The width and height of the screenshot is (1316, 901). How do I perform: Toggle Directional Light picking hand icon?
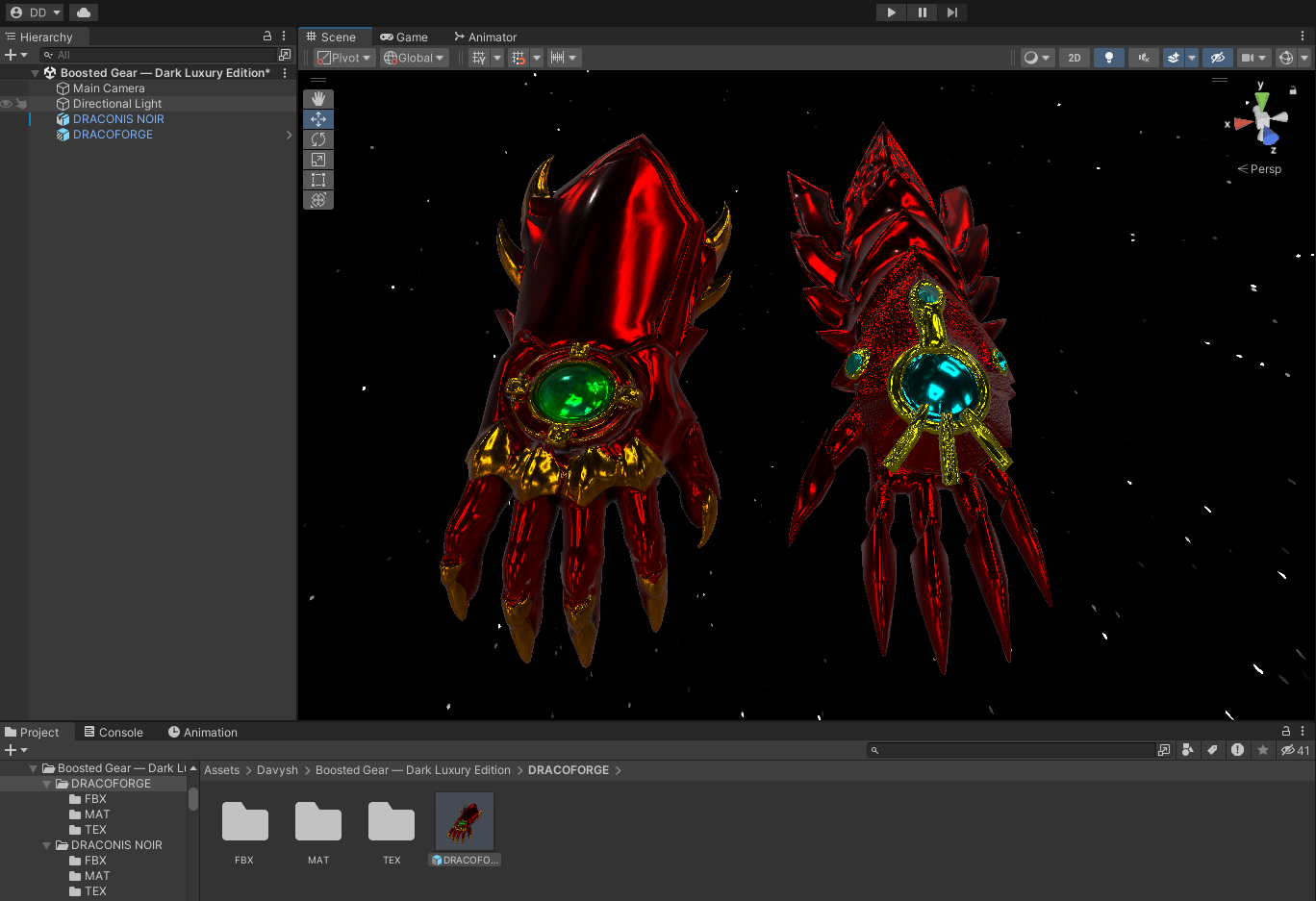coord(21,104)
